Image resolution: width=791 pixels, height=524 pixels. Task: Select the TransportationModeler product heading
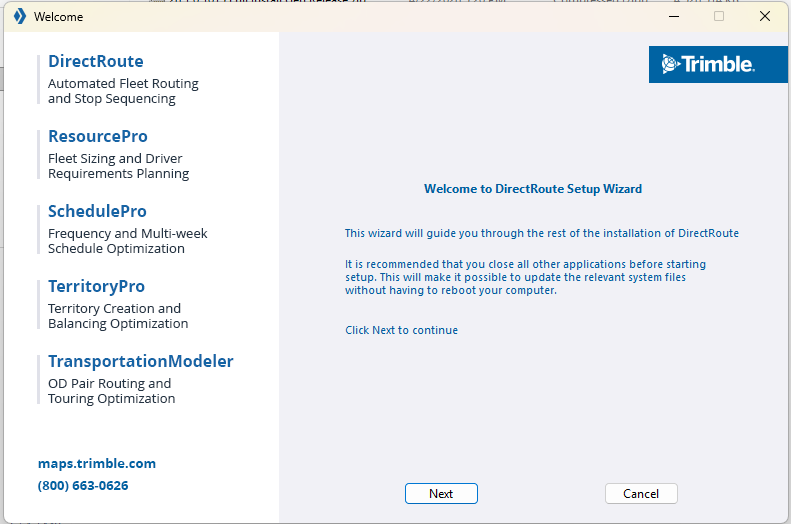click(141, 362)
